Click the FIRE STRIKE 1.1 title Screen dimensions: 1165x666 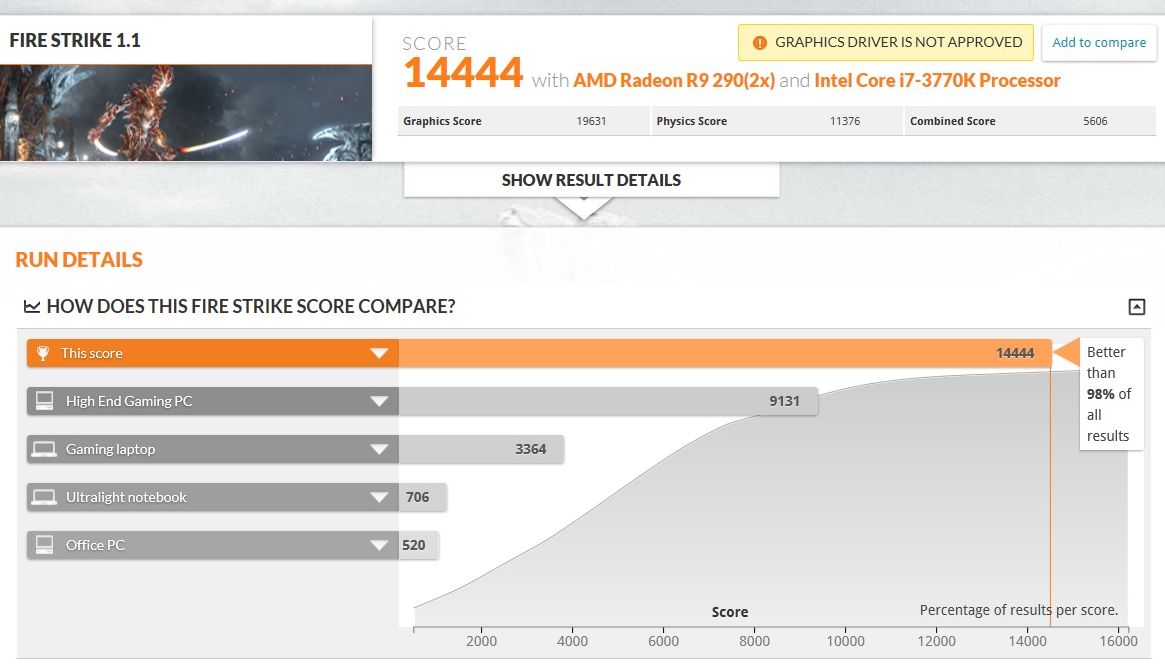click(x=75, y=40)
